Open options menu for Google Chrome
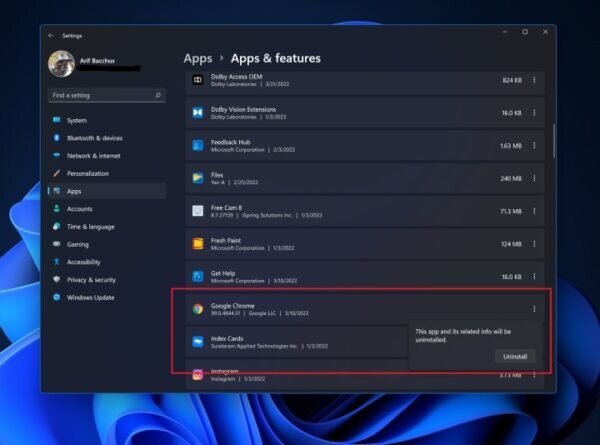The height and width of the screenshot is (445, 600). [x=534, y=309]
